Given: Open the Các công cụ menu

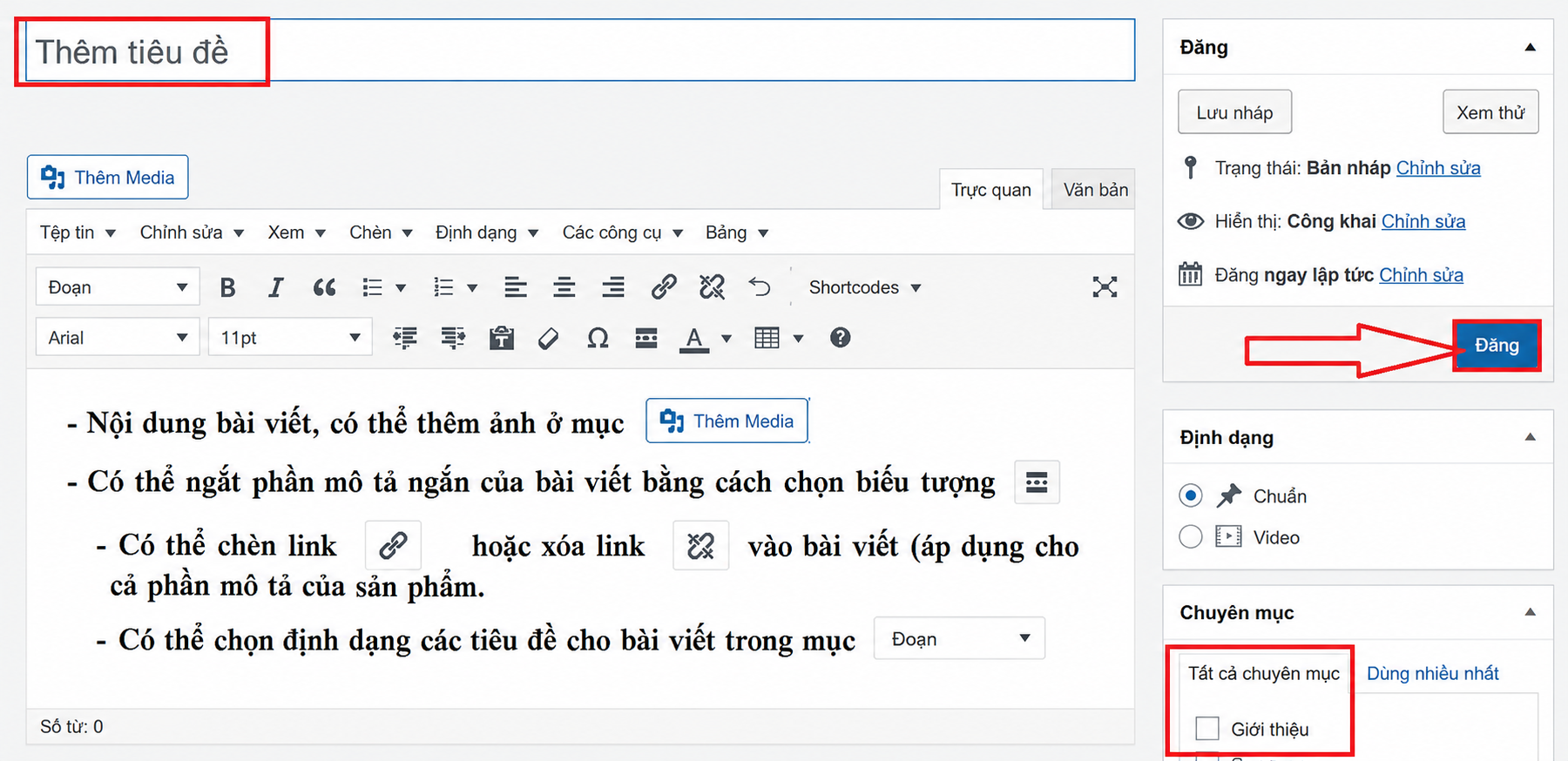Looking at the screenshot, I should (x=622, y=232).
